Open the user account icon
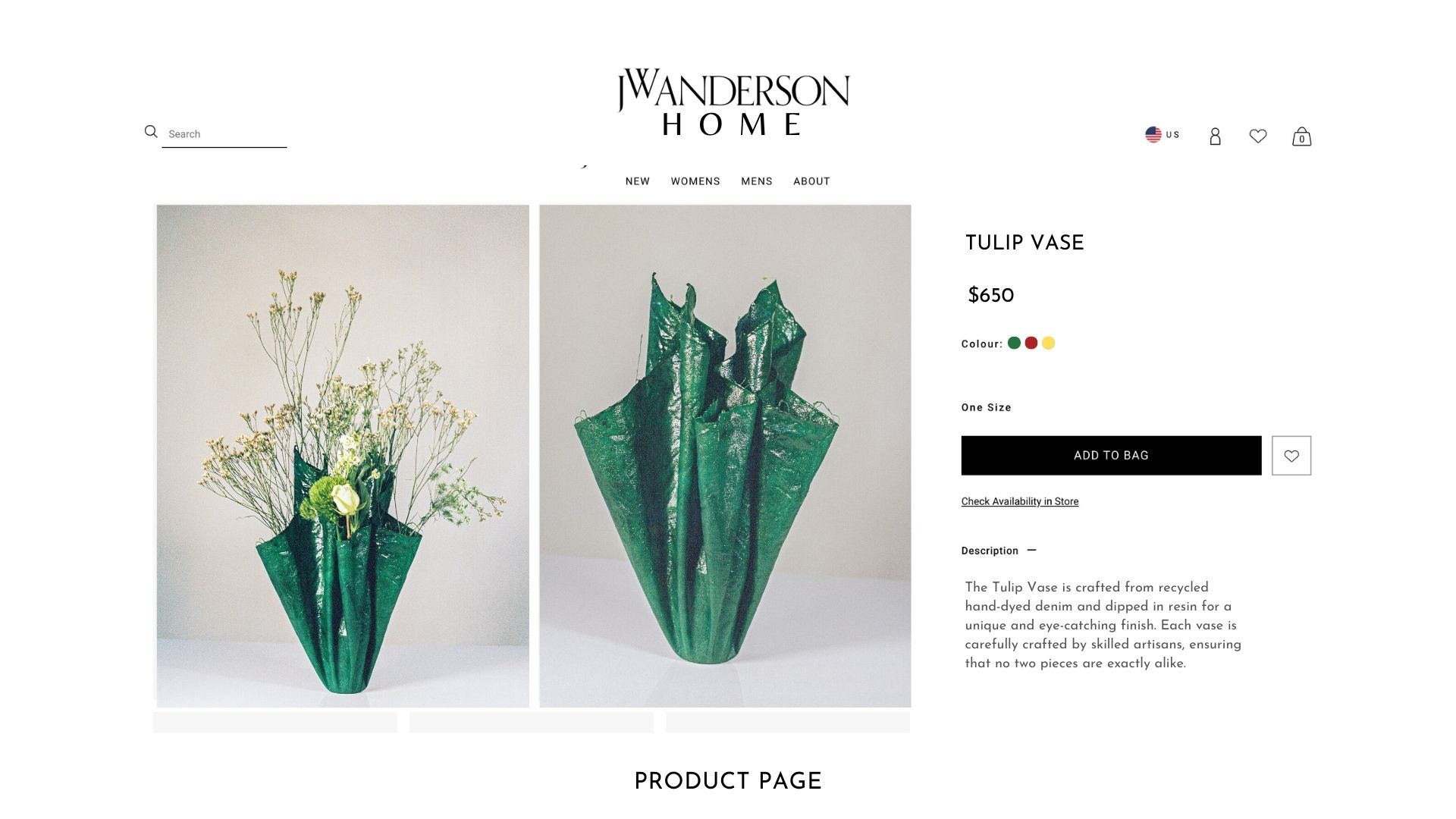1456x819 pixels. tap(1215, 136)
